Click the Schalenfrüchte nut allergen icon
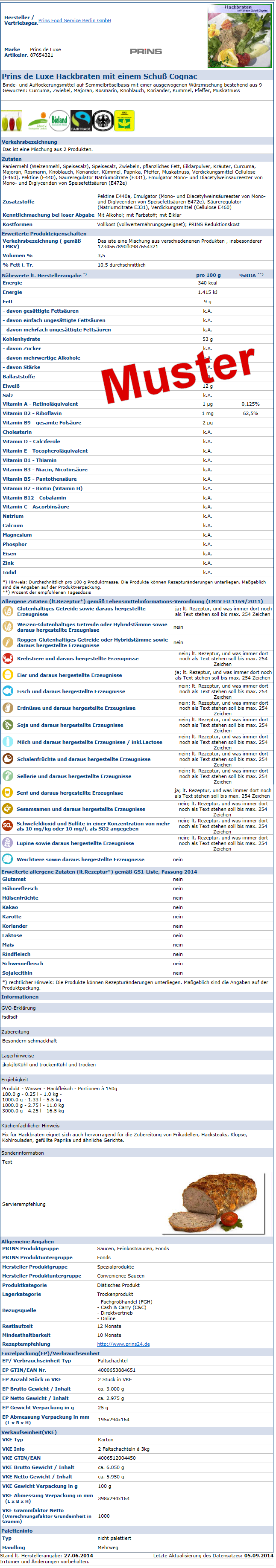 tap(8, 758)
